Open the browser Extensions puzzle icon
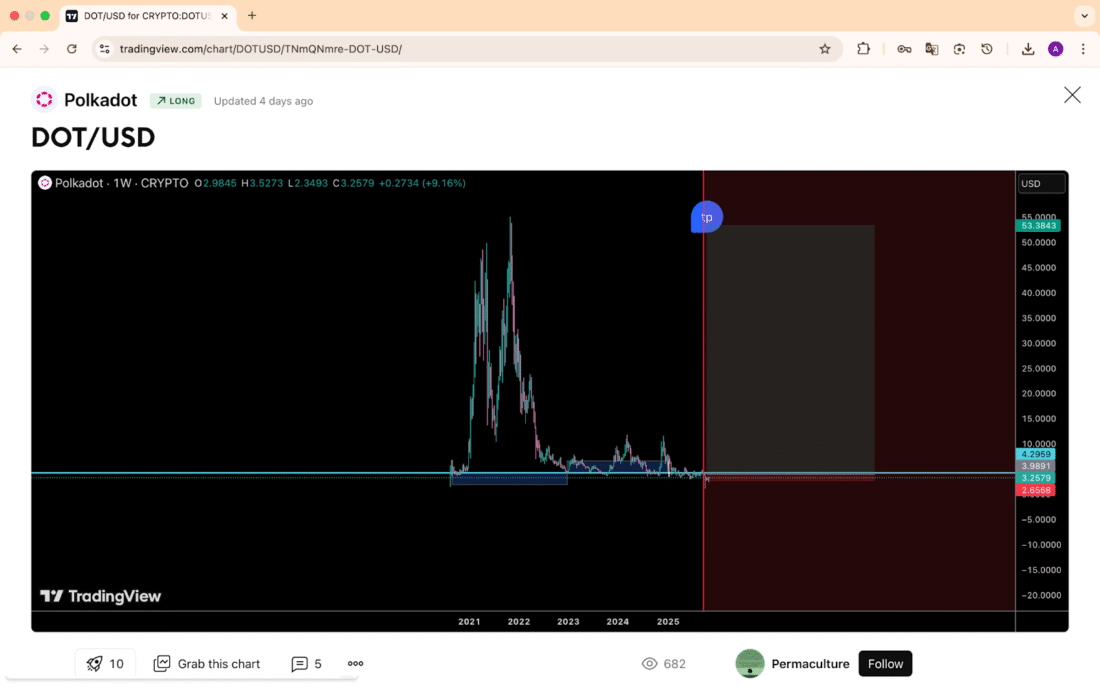This screenshot has height=688, width=1100. [864, 49]
